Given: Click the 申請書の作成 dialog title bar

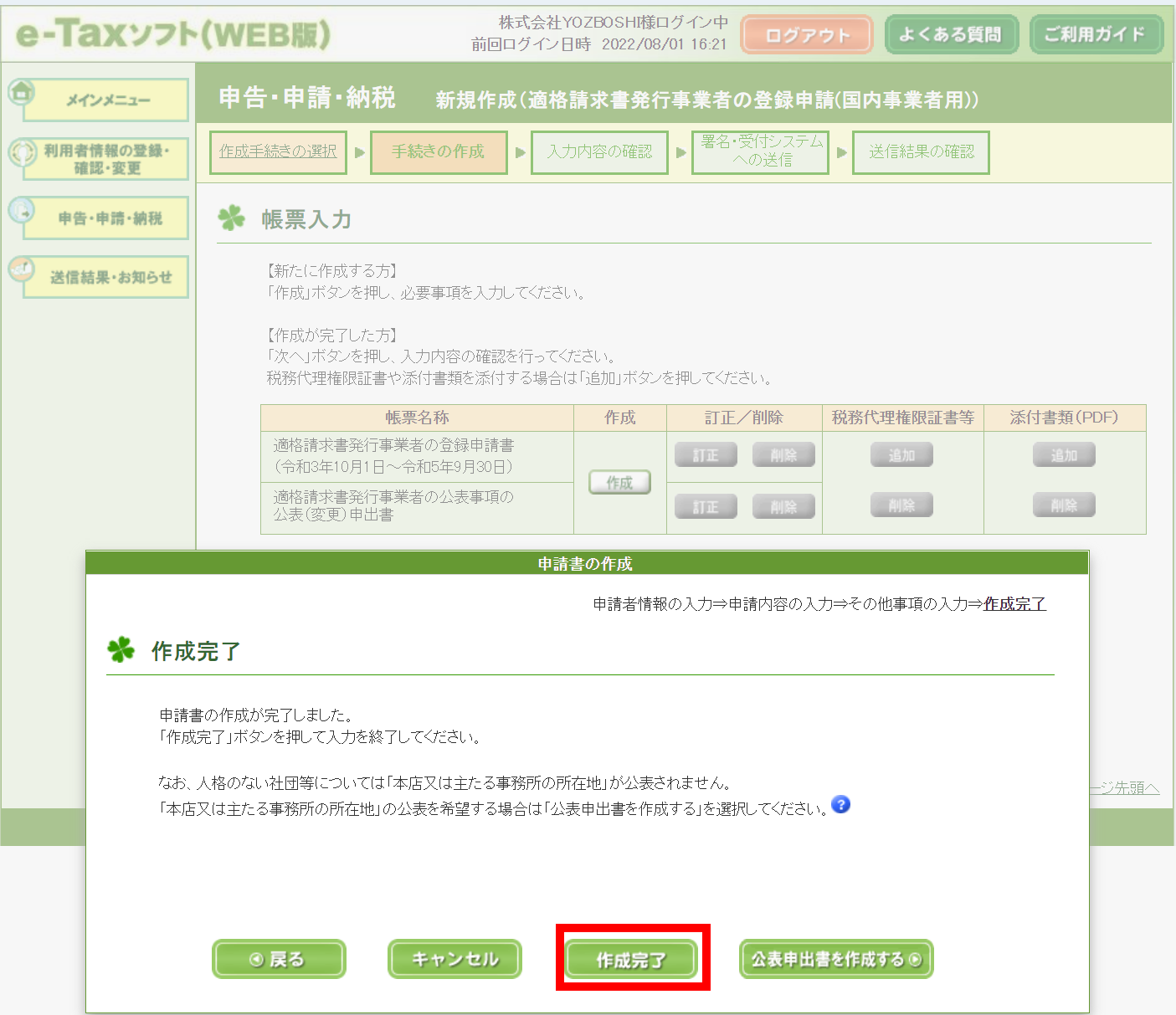Looking at the screenshot, I should [587, 563].
